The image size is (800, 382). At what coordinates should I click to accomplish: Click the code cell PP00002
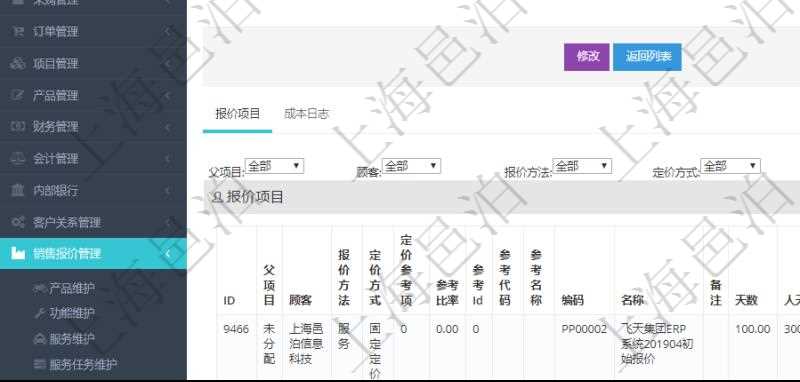point(584,329)
